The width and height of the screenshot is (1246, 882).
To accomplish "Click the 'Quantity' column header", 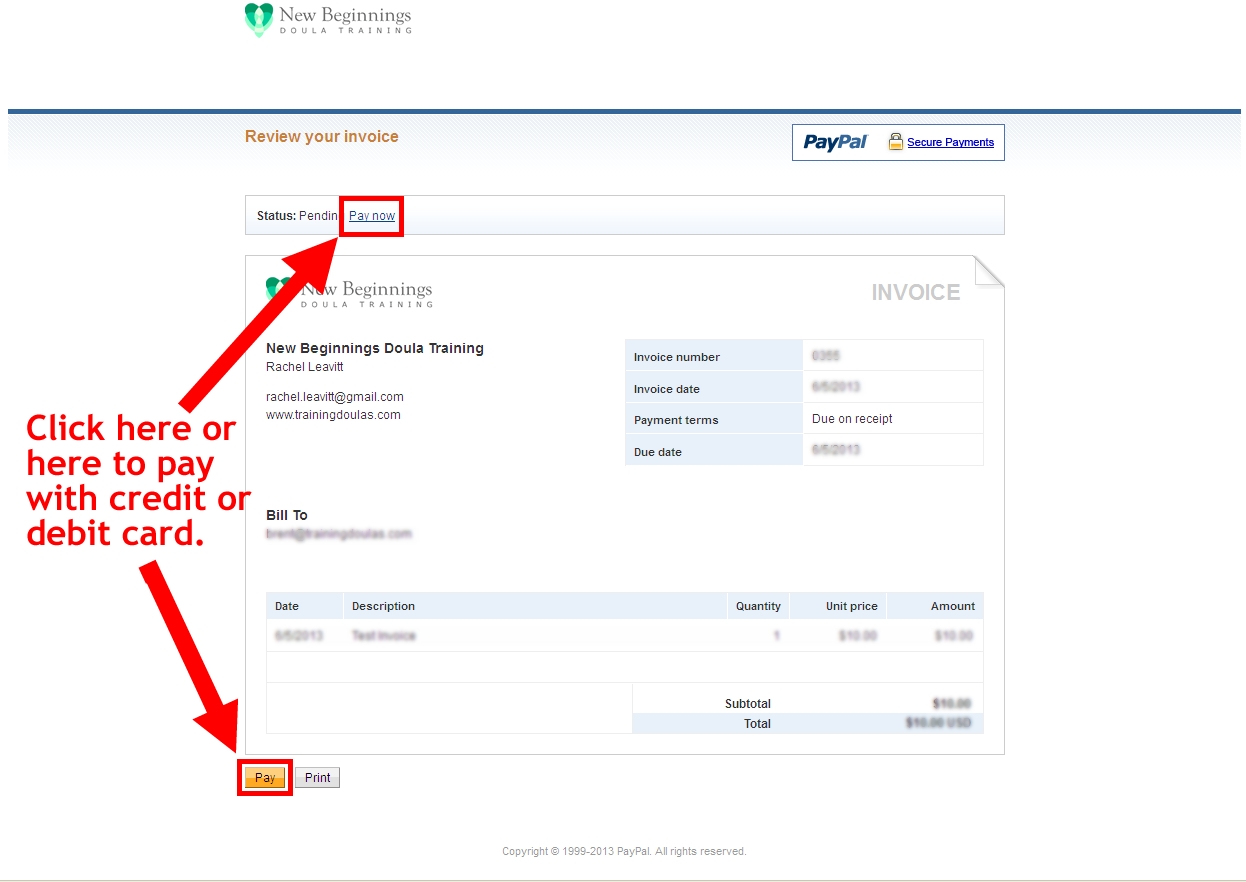I will [758, 606].
